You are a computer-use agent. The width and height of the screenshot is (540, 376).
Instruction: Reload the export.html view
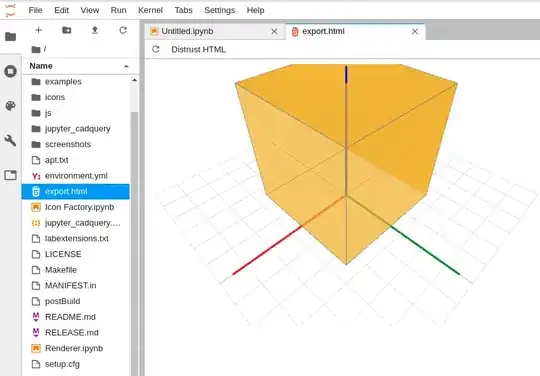coord(156,49)
